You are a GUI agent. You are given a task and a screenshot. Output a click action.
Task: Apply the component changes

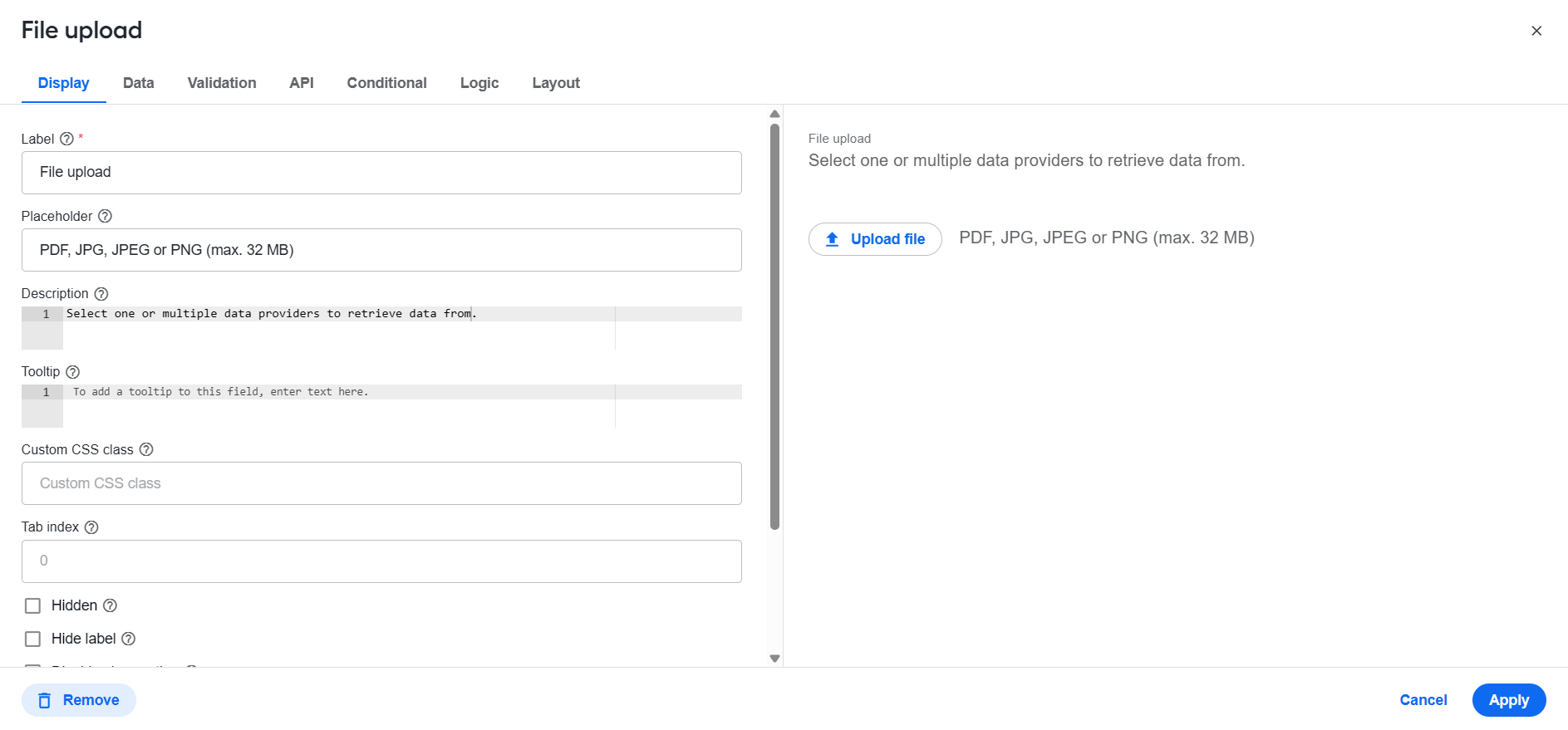pos(1509,700)
